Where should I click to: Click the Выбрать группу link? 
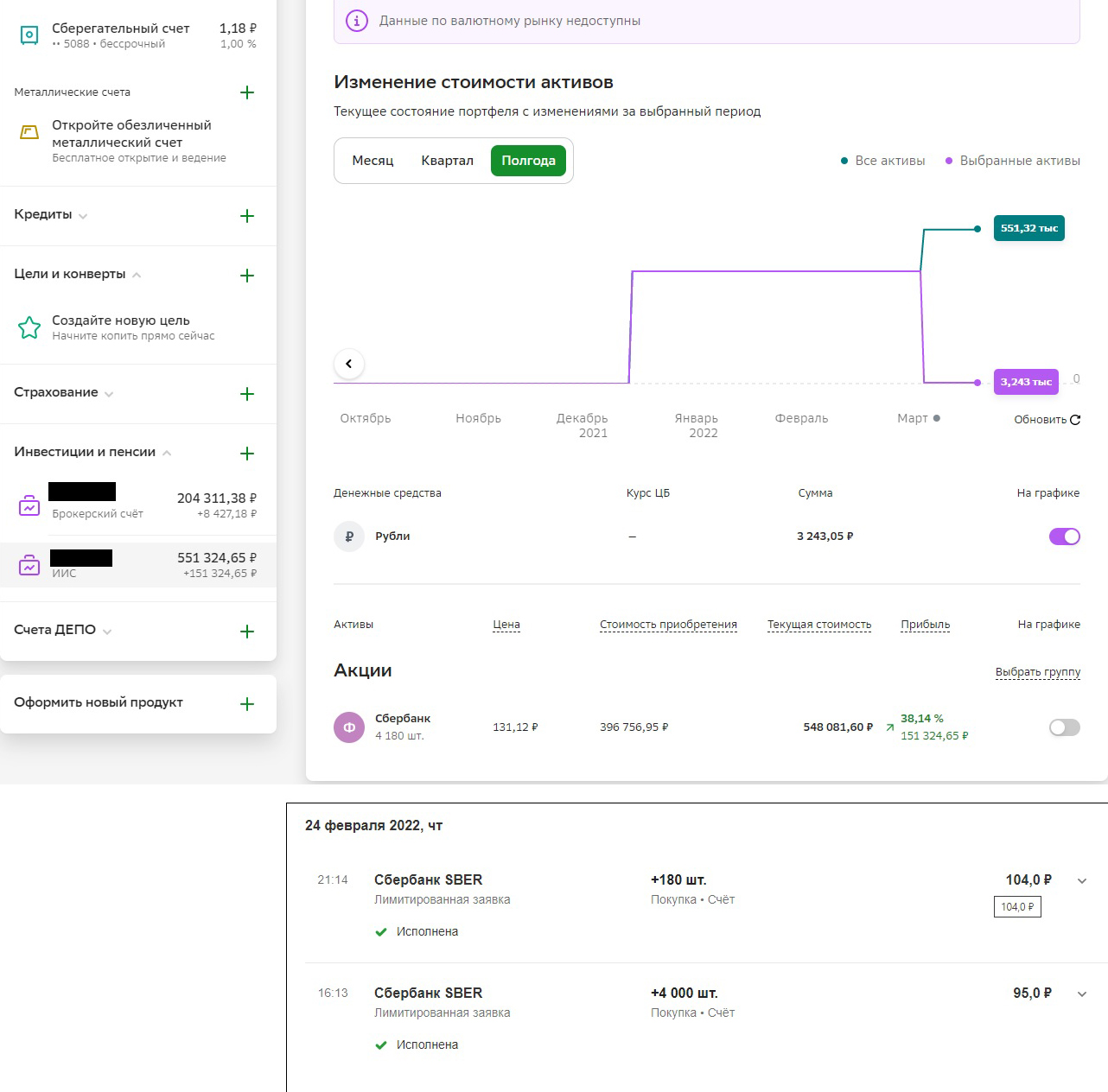click(x=1038, y=672)
